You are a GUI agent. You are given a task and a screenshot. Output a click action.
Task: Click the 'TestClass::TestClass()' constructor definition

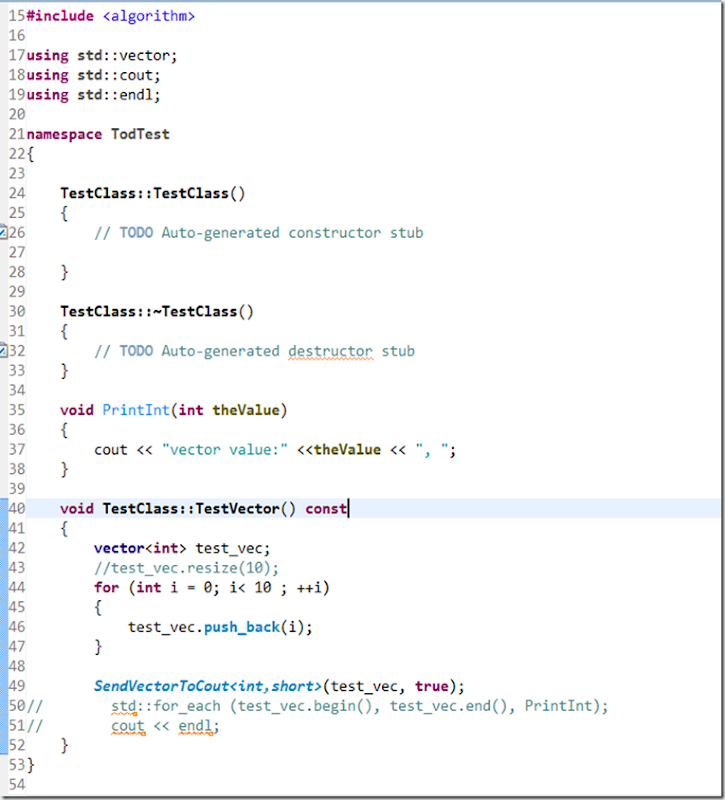coord(153,193)
